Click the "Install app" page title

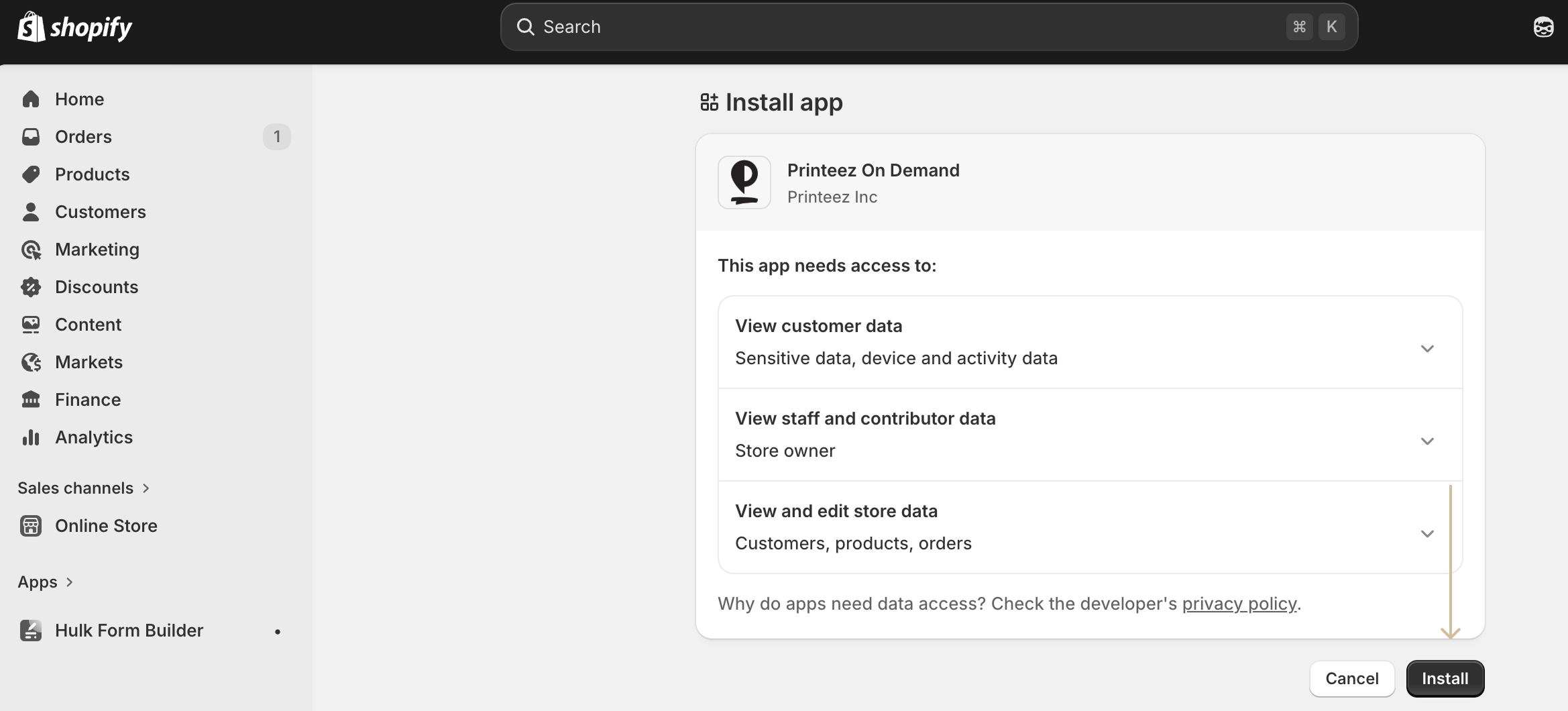[784, 102]
